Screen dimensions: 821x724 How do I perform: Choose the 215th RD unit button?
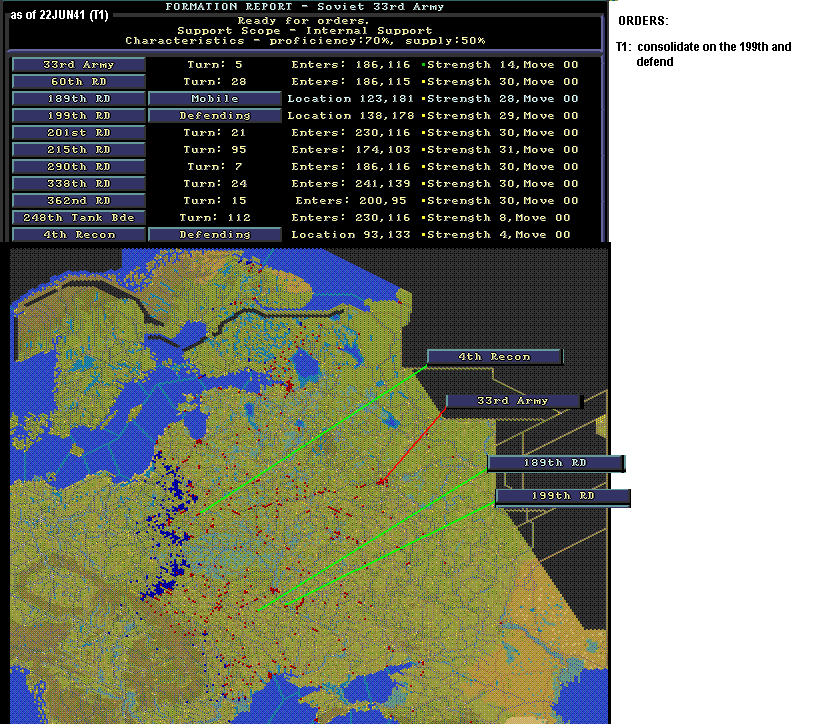(x=79, y=150)
